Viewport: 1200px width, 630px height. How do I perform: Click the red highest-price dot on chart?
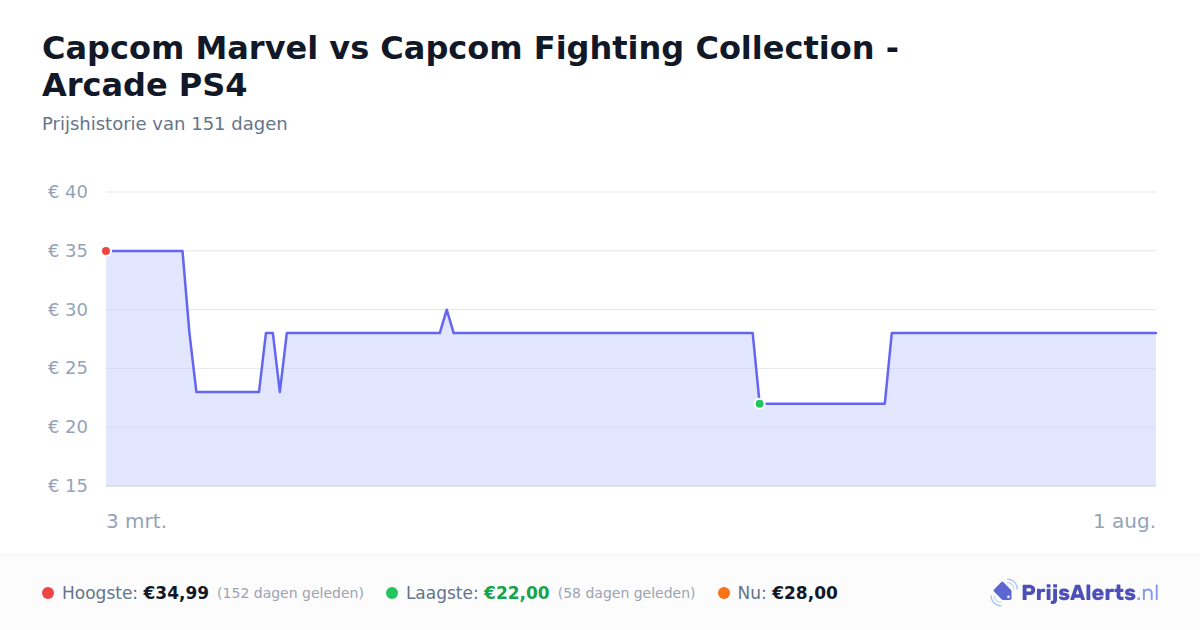tap(106, 251)
